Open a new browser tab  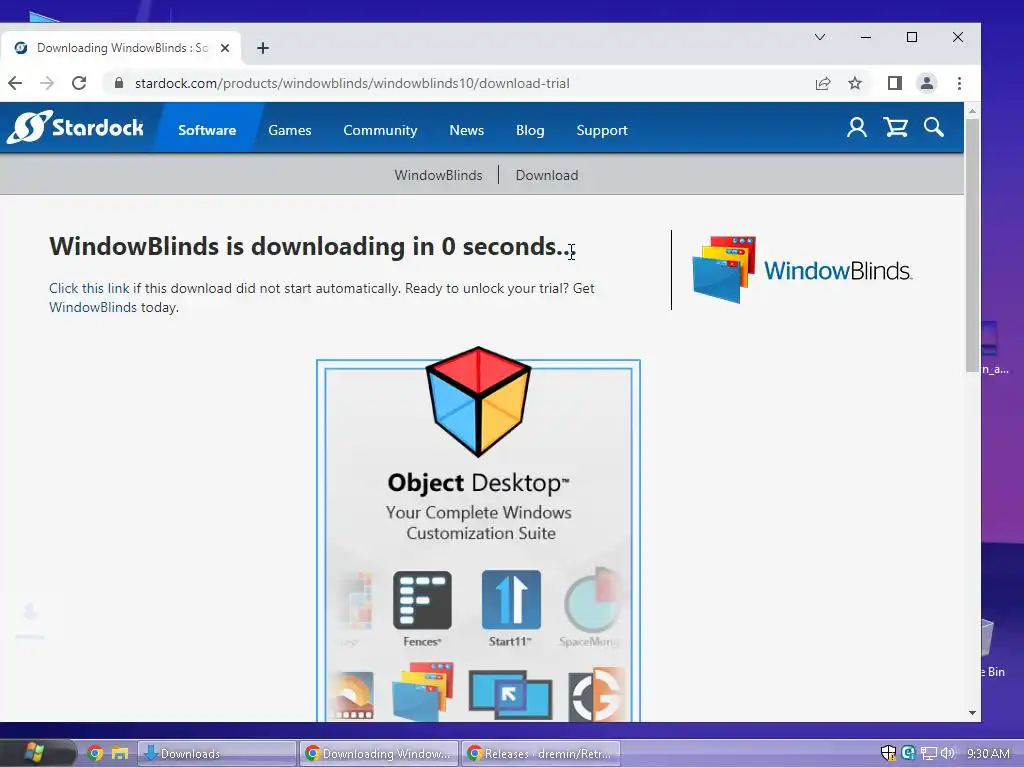pos(263,48)
